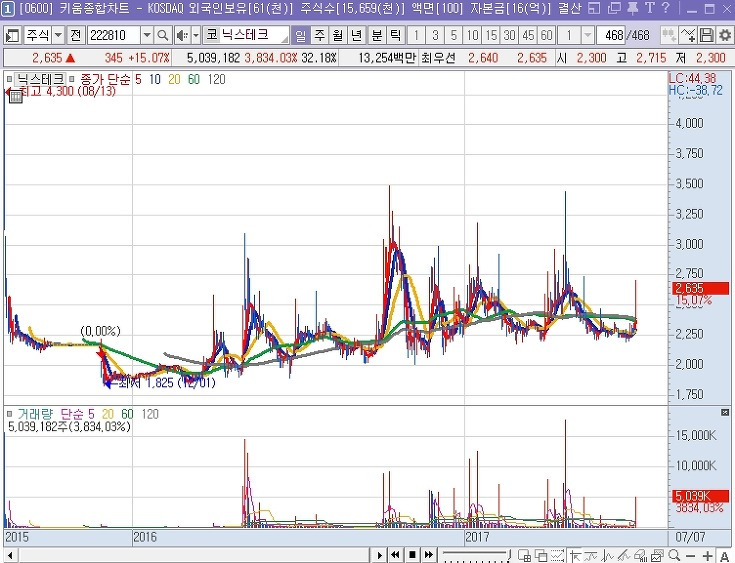
Task: Toggle the small box before 거래량 legend
Action: [x=9, y=414]
